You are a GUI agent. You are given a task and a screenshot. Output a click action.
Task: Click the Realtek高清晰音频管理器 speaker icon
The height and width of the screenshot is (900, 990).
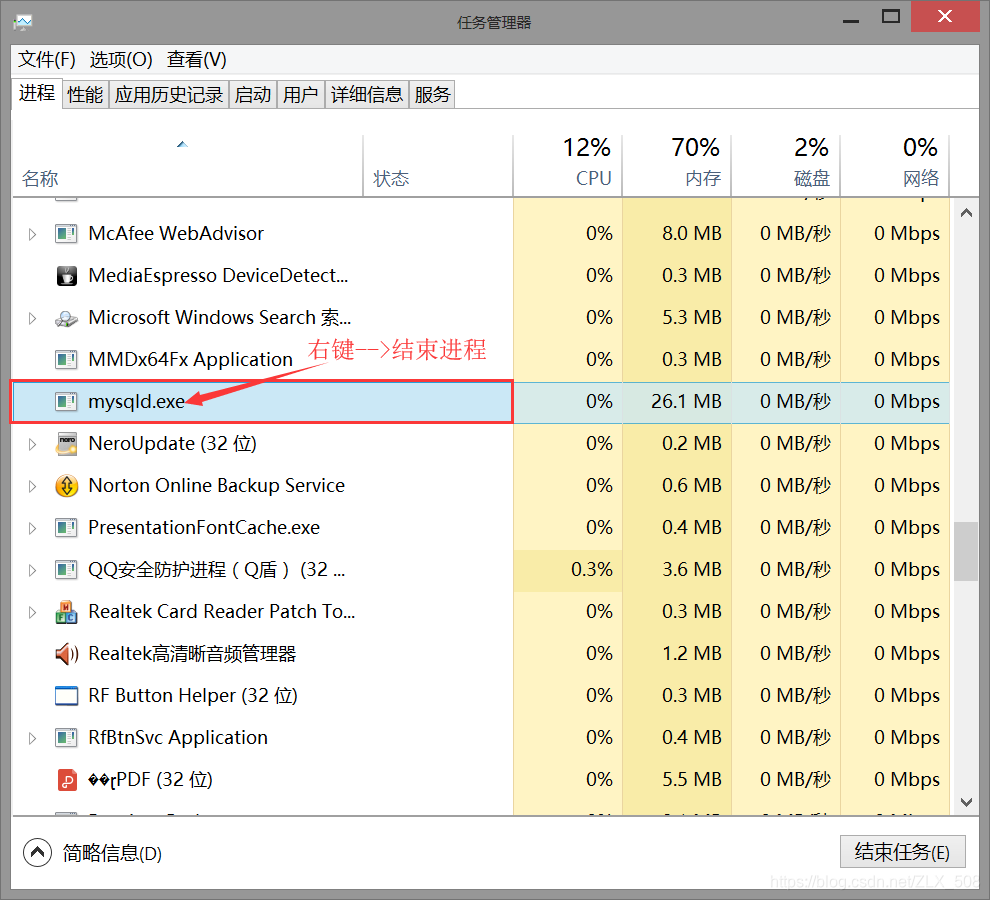[66, 654]
